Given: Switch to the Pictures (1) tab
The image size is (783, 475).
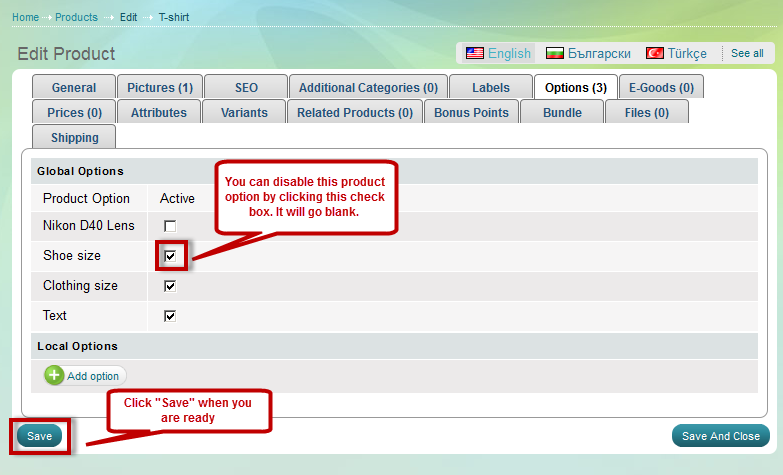Looking at the screenshot, I should pos(160,88).
